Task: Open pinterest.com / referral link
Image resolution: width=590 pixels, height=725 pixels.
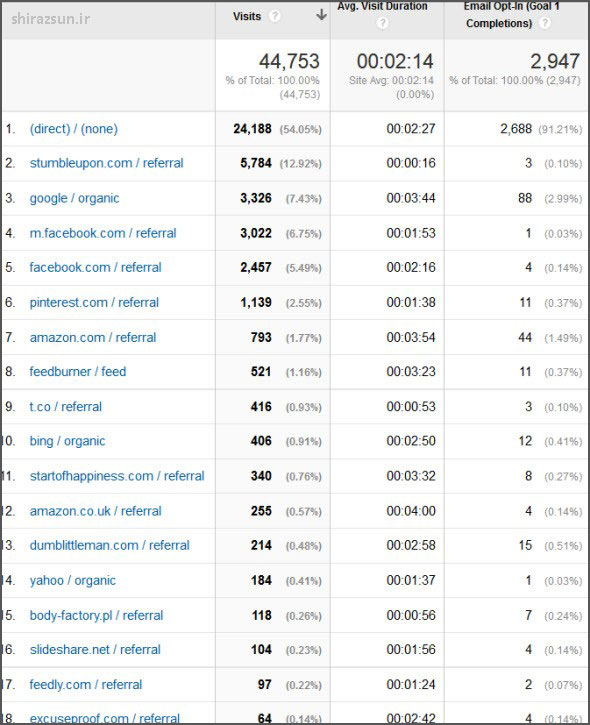Action: point(94,302)
